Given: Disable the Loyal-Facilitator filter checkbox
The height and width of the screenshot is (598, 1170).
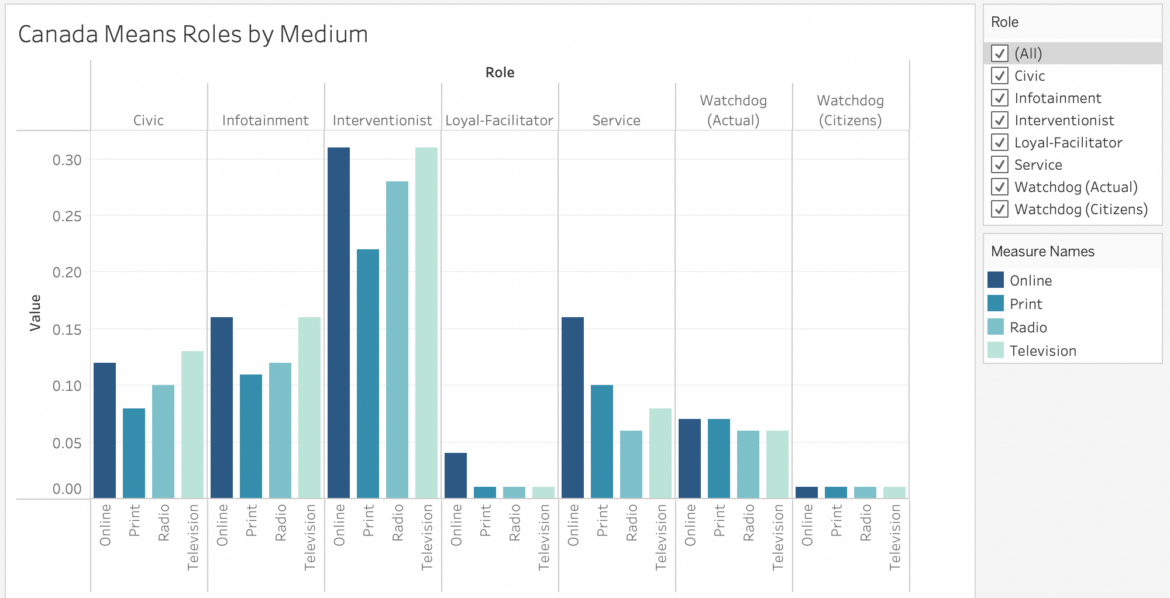Looking at the screenshot, I should 999,142.
